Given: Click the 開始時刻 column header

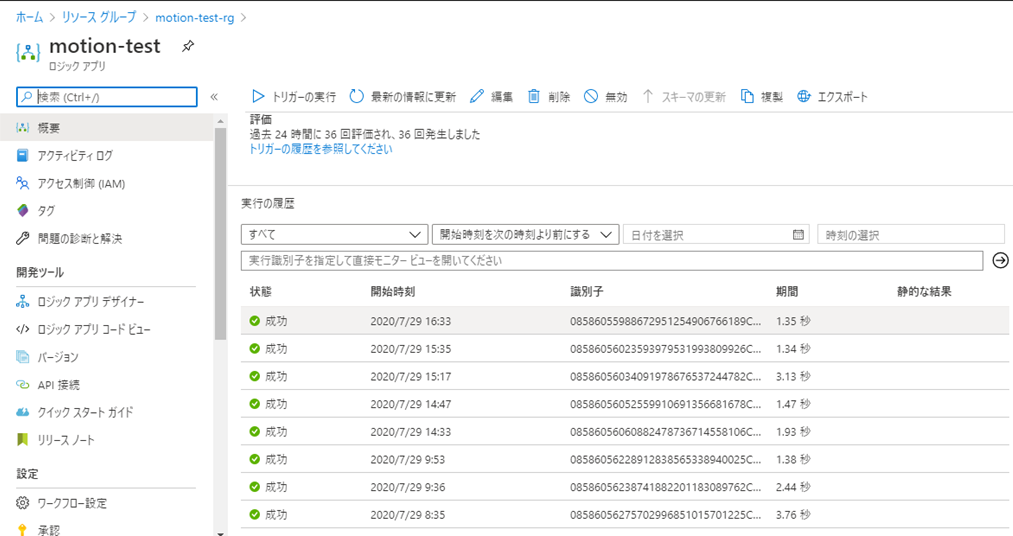Looking at the screenshot, I should click(x=393, y=292).
